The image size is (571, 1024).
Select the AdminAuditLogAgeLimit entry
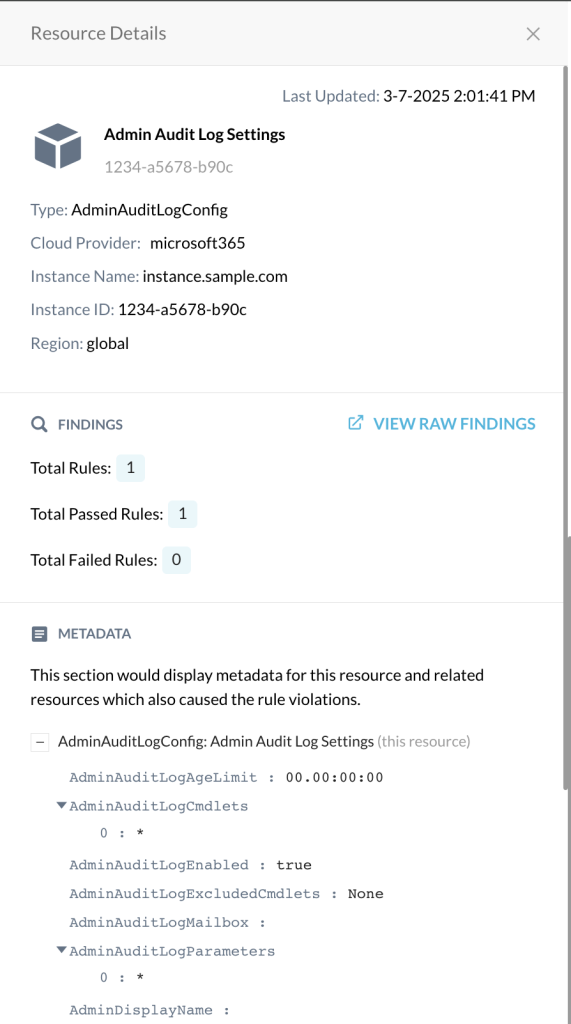[226, 777]
